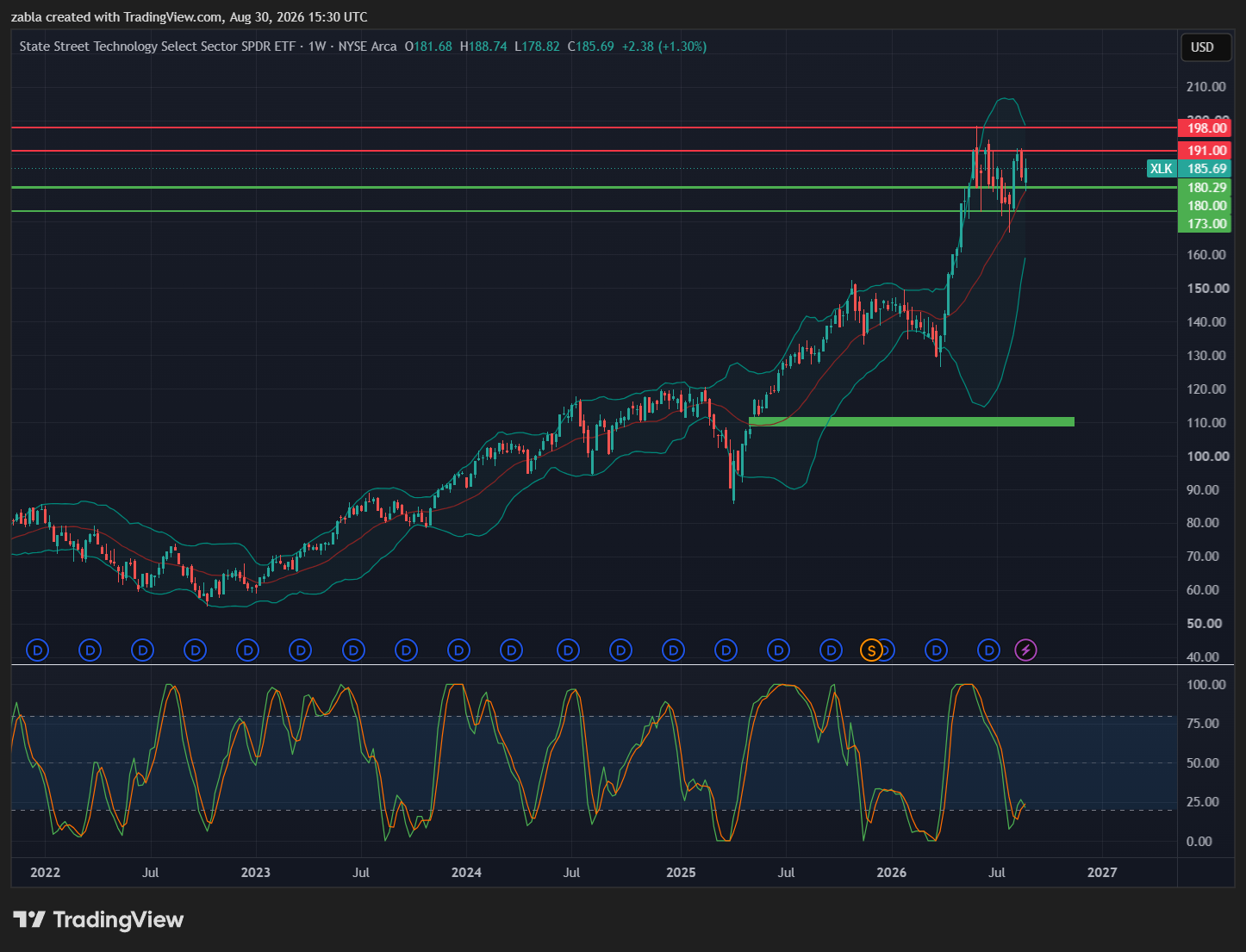Click the TradingView logo at the bottom

[x=98, y=919]
